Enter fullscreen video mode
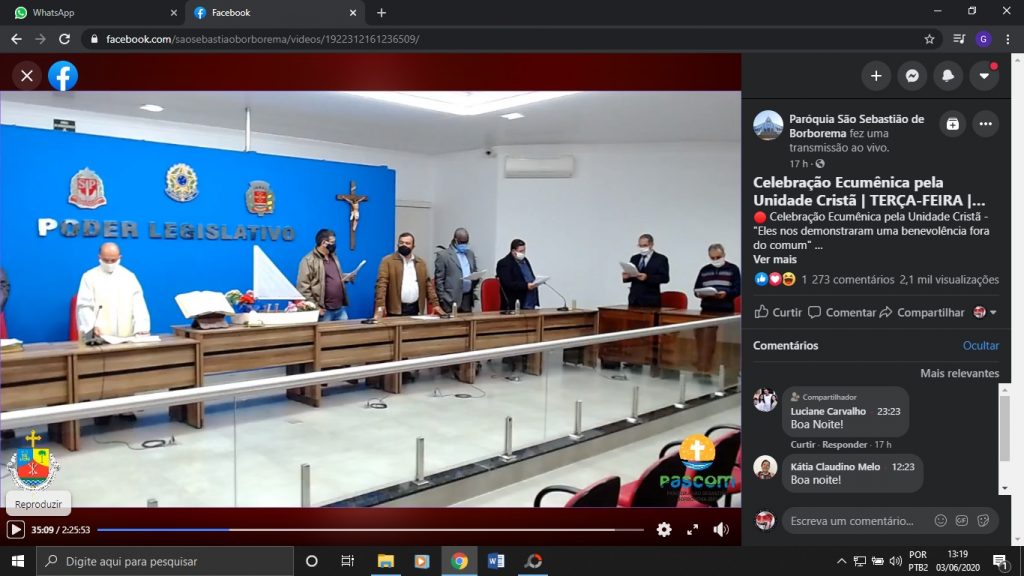Viewport: 1024px width, 576px height. 692,530
